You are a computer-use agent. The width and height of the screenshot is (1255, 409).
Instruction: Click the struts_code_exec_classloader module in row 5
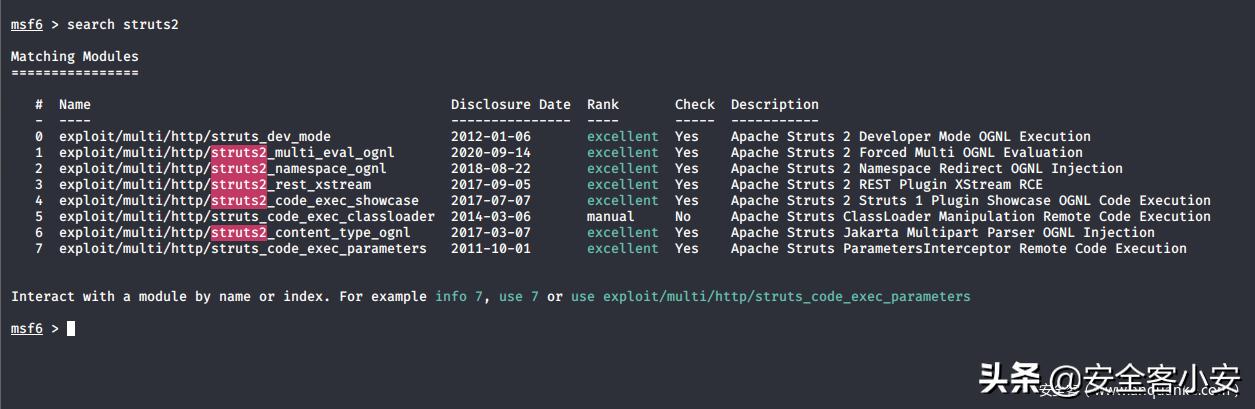click(246, 216)
